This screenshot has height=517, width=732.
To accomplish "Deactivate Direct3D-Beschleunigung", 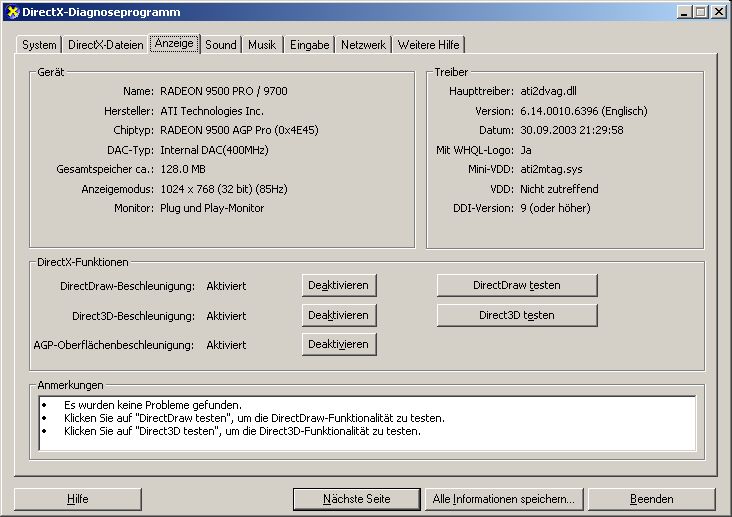I will click(x=339, y=315).
